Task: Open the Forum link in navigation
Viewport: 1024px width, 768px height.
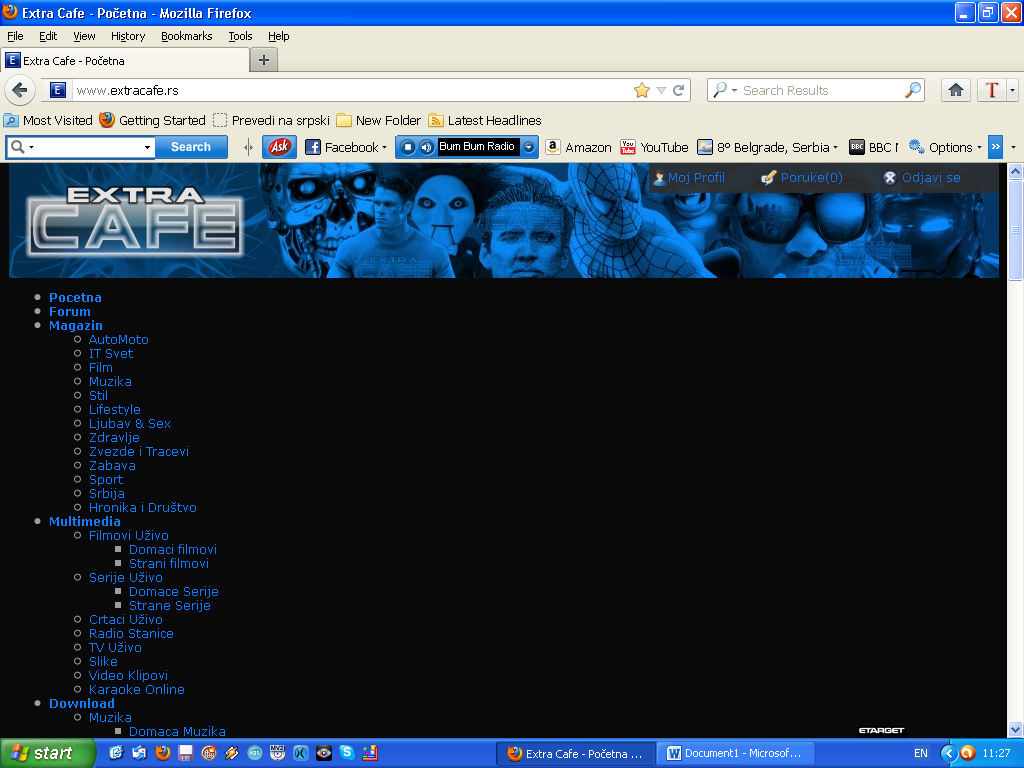Action: pos(69,312)
